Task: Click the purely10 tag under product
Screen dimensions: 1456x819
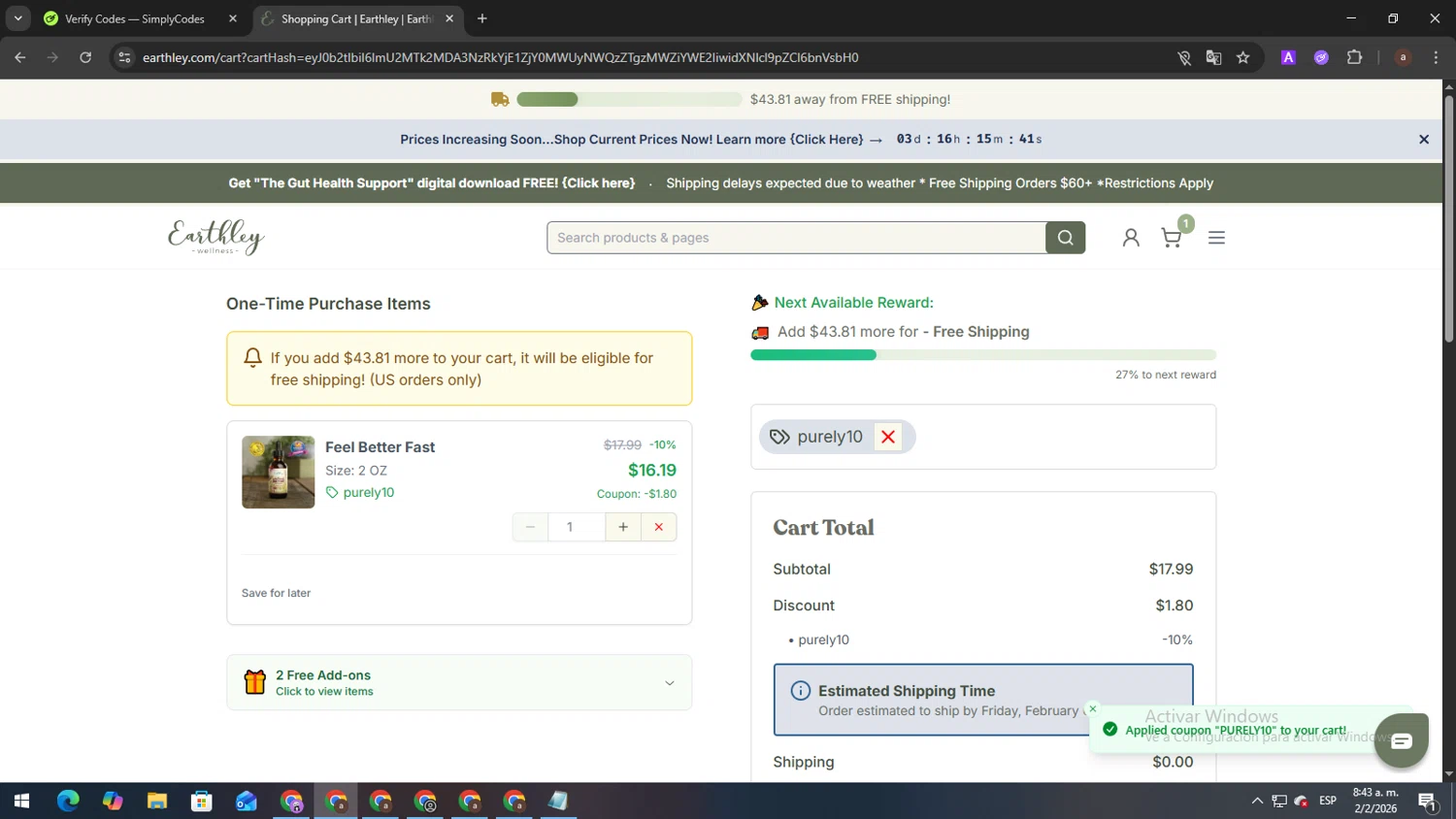Action: [x=360, y=492]
